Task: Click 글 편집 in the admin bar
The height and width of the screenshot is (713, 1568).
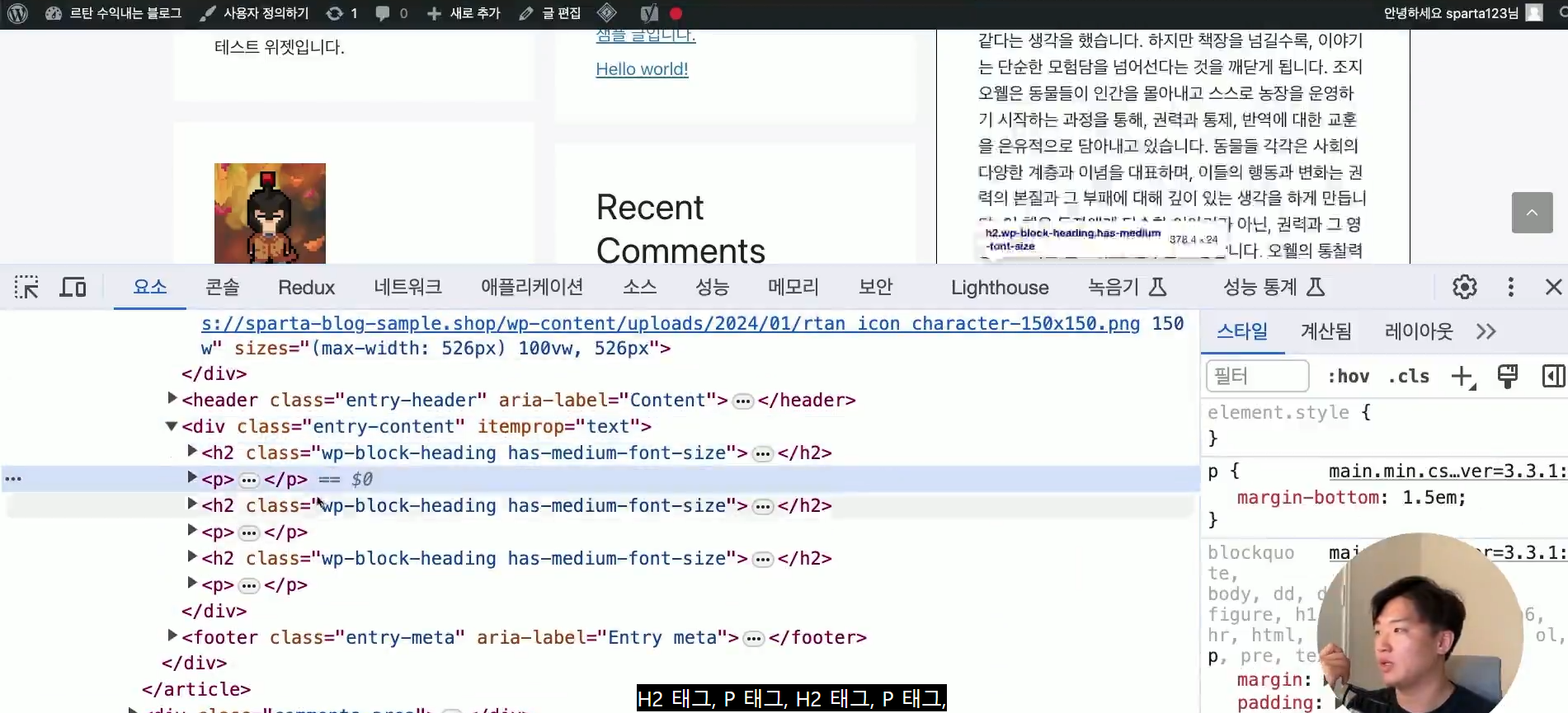Action: point(549,13)
